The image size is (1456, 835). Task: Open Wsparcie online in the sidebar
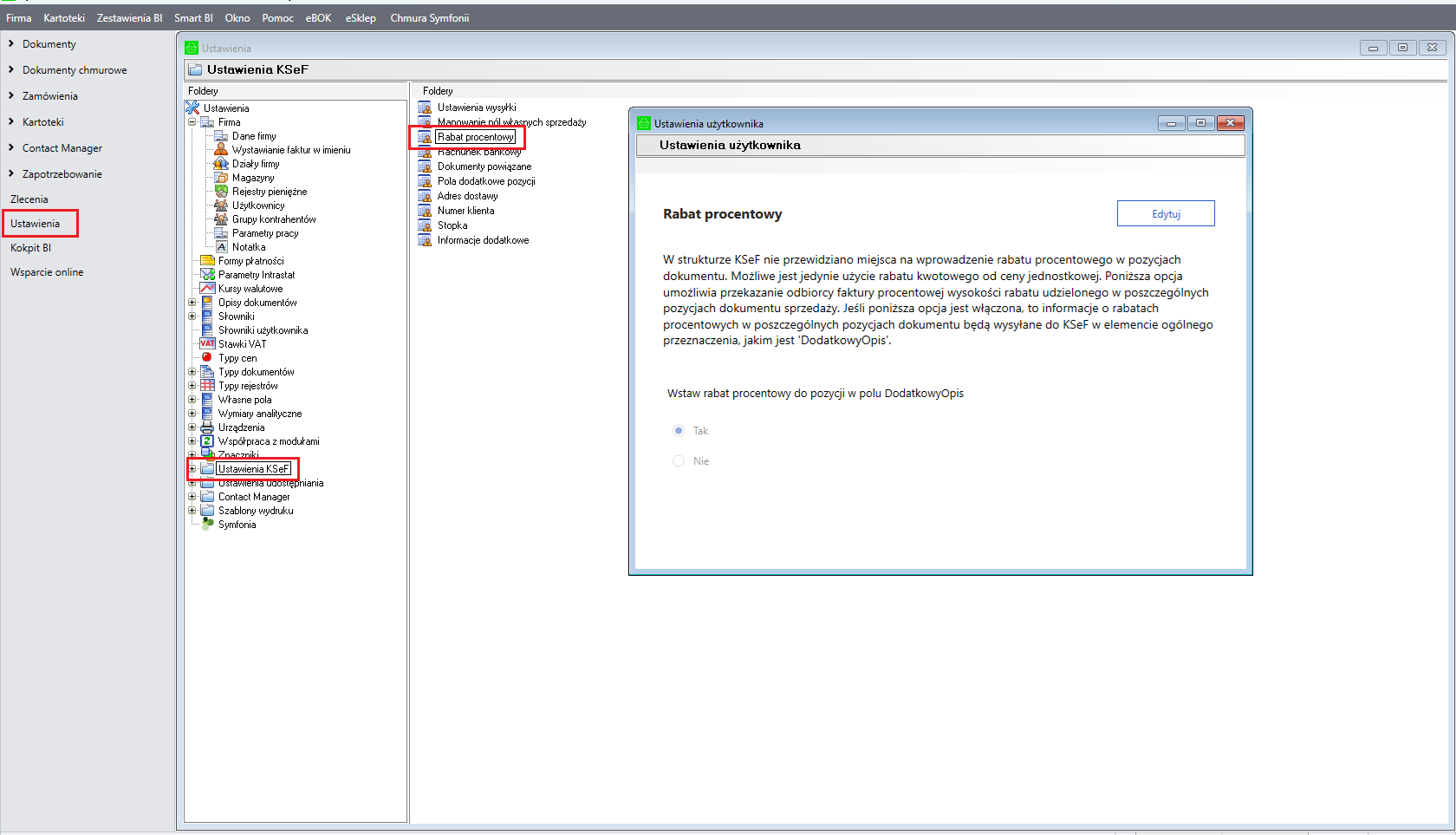click(x=47, y=272)
